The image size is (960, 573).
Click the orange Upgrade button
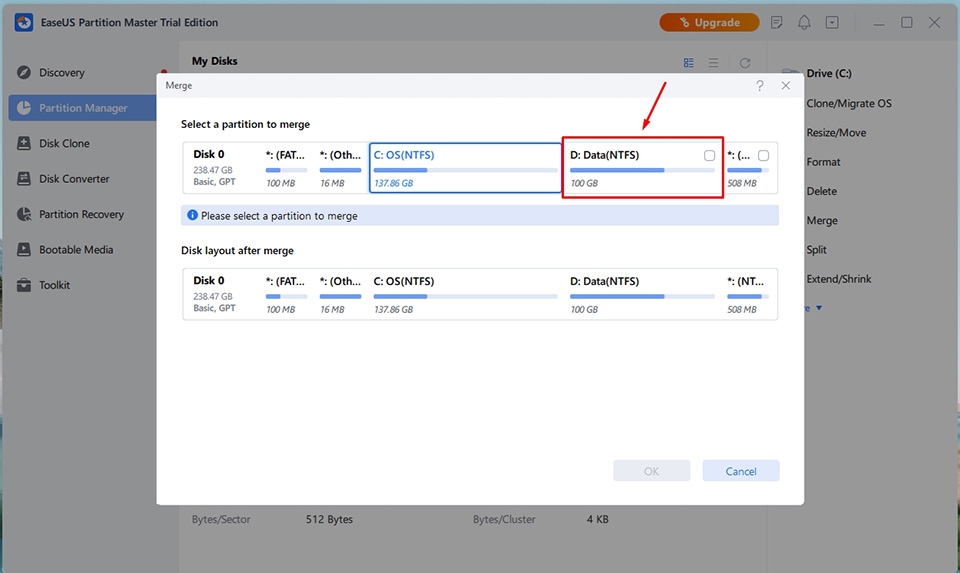pos(709,22)
